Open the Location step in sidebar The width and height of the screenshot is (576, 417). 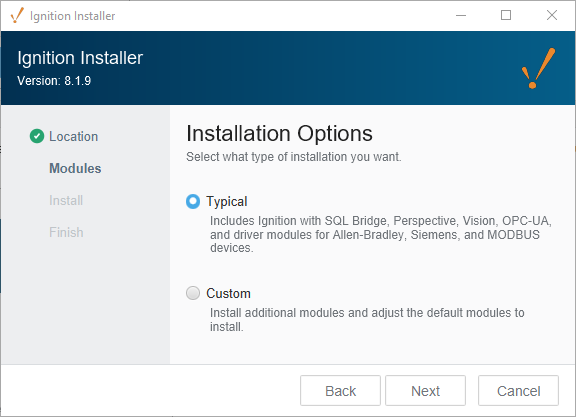click(73, 136)
